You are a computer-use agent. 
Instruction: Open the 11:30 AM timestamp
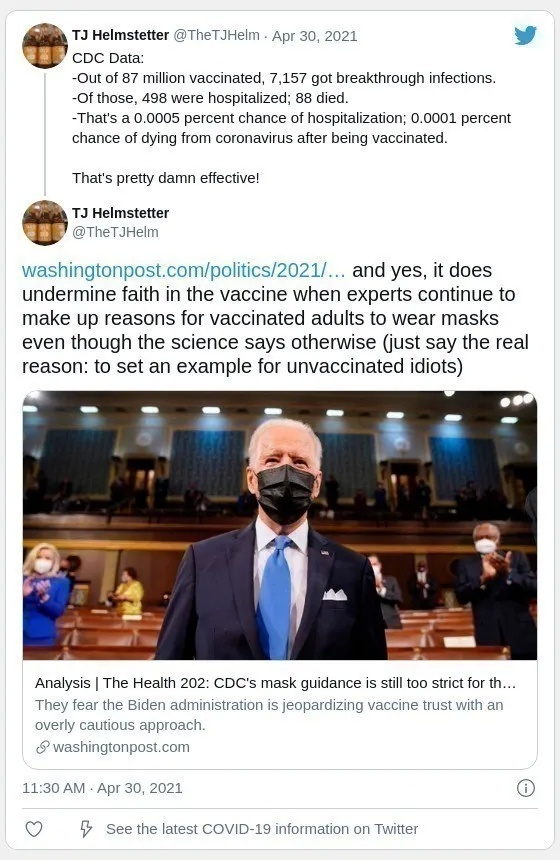pos(53,788)
